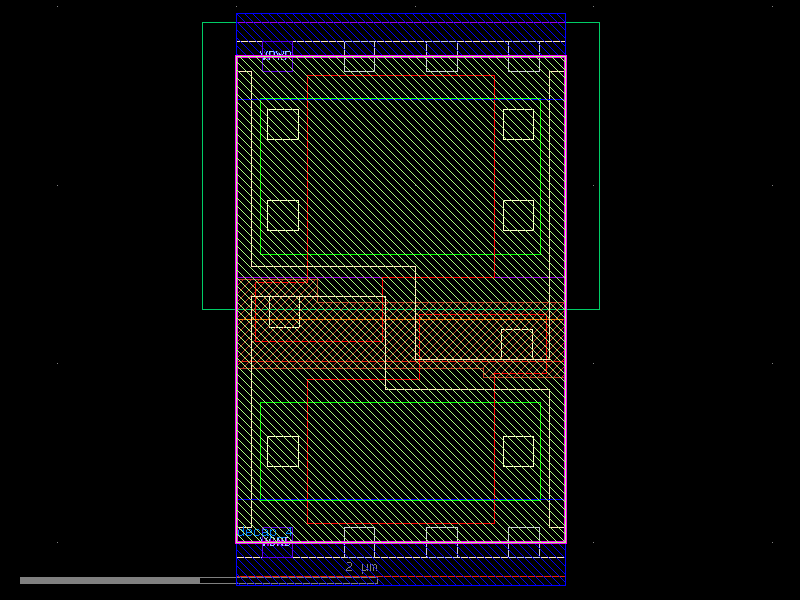Click the green diffusion outline in the upper half
Viewport: 800px width, 600px height.
pos(400,100)
